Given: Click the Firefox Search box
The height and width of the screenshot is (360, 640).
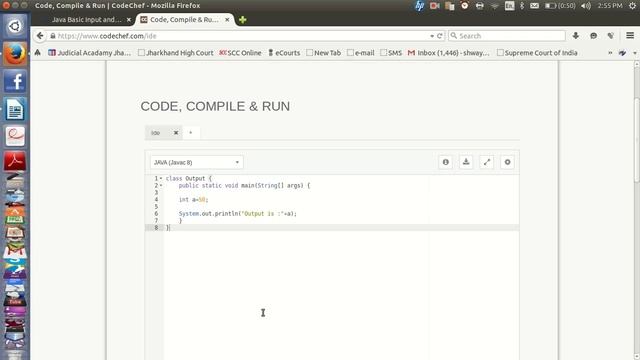Looking at the screenshot, I should (507, 36).
